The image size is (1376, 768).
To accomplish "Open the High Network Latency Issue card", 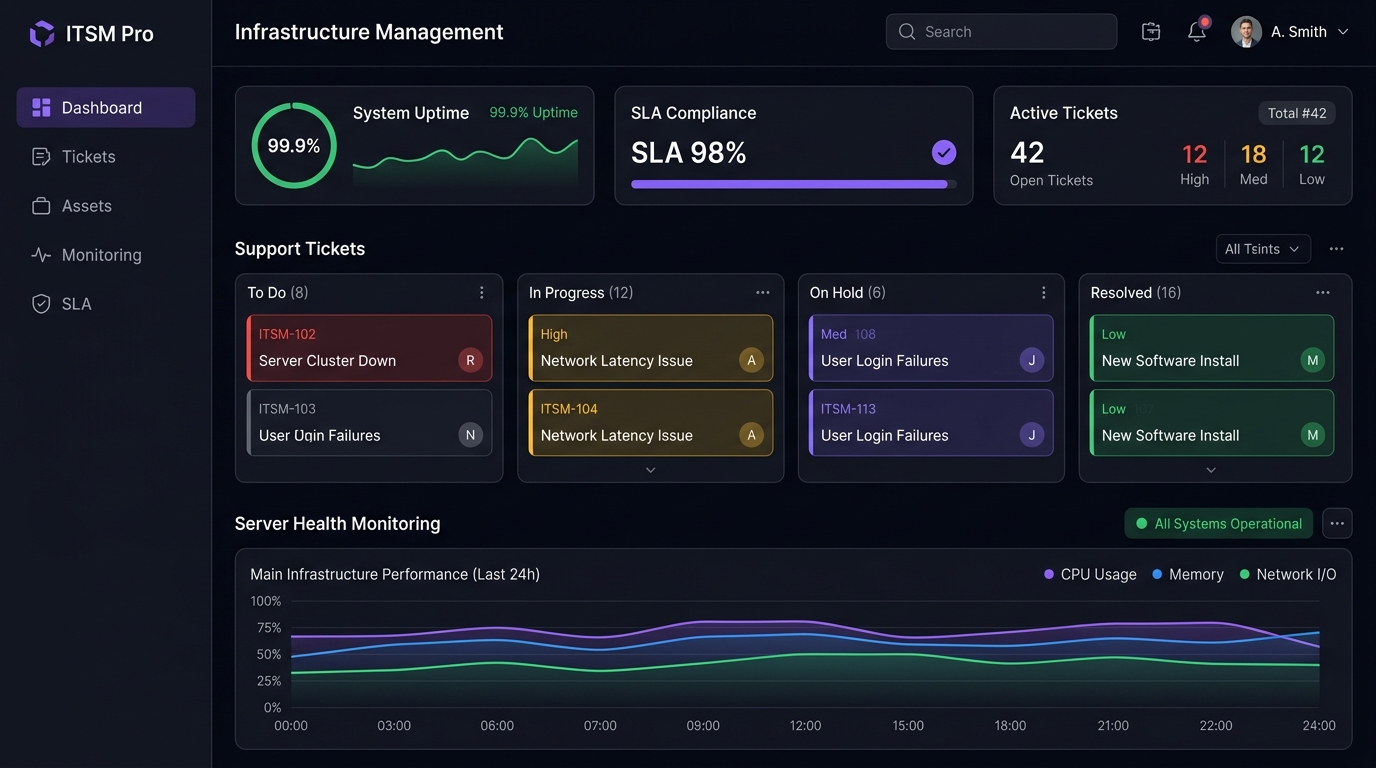I will coord(650,348).
